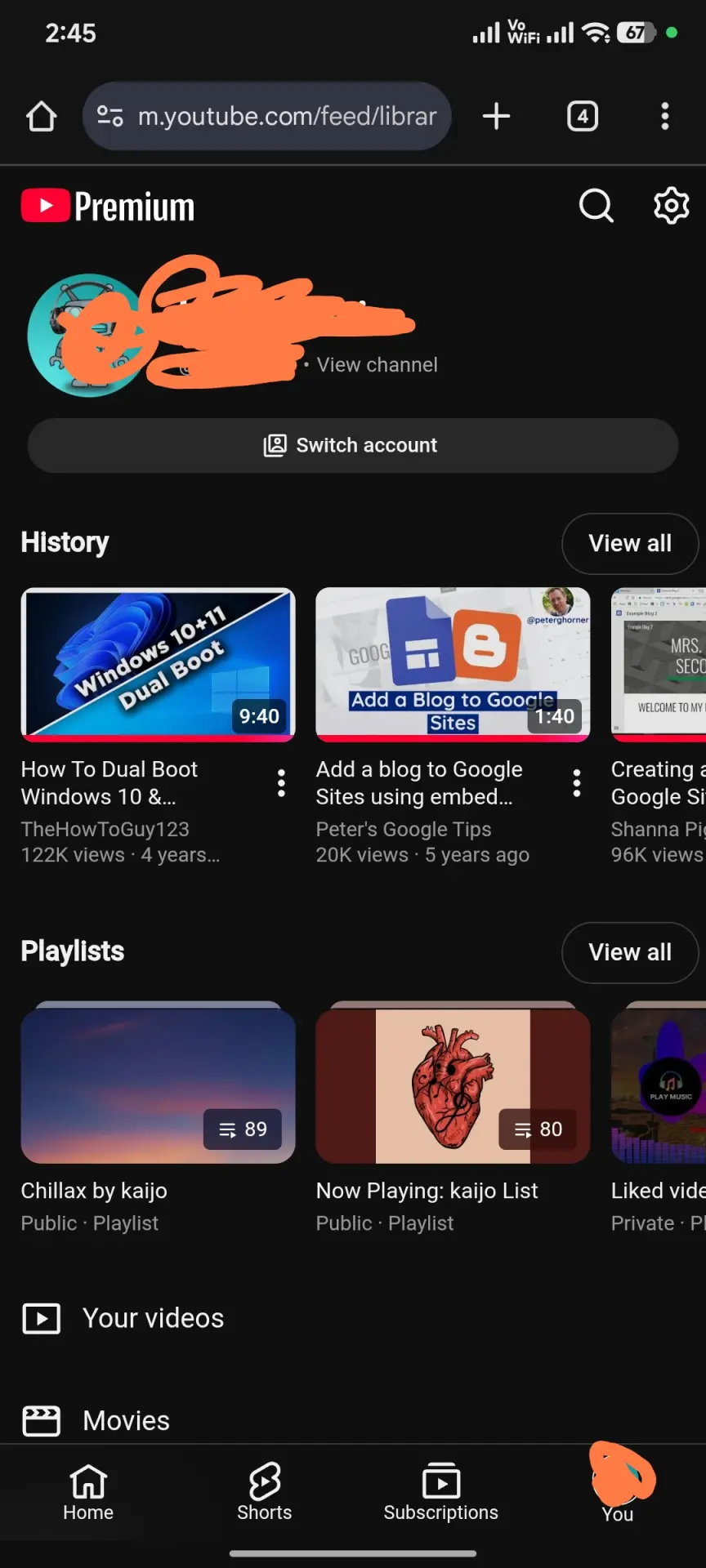The height and width of the screenshot is (1568, 706).
Task: Open the Chillax by kaijo playlist thumbnail
Action: 158,1082
